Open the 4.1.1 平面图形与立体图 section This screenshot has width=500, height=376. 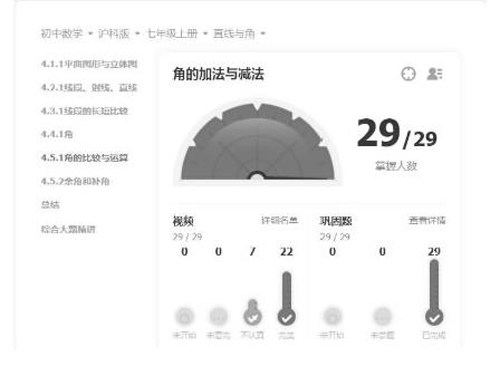click(x=89, y=64)
